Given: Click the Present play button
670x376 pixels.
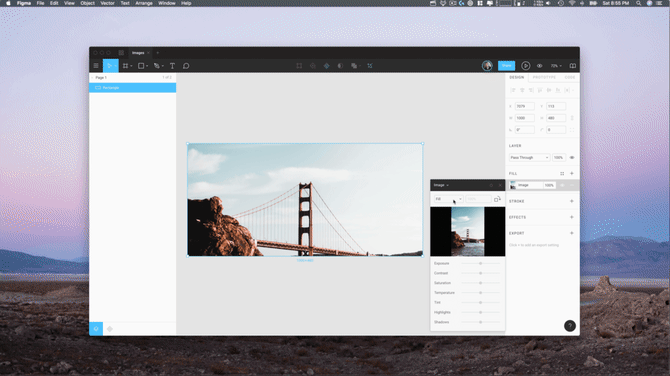Looking at the screenshot, I should (x=526, y=66).
